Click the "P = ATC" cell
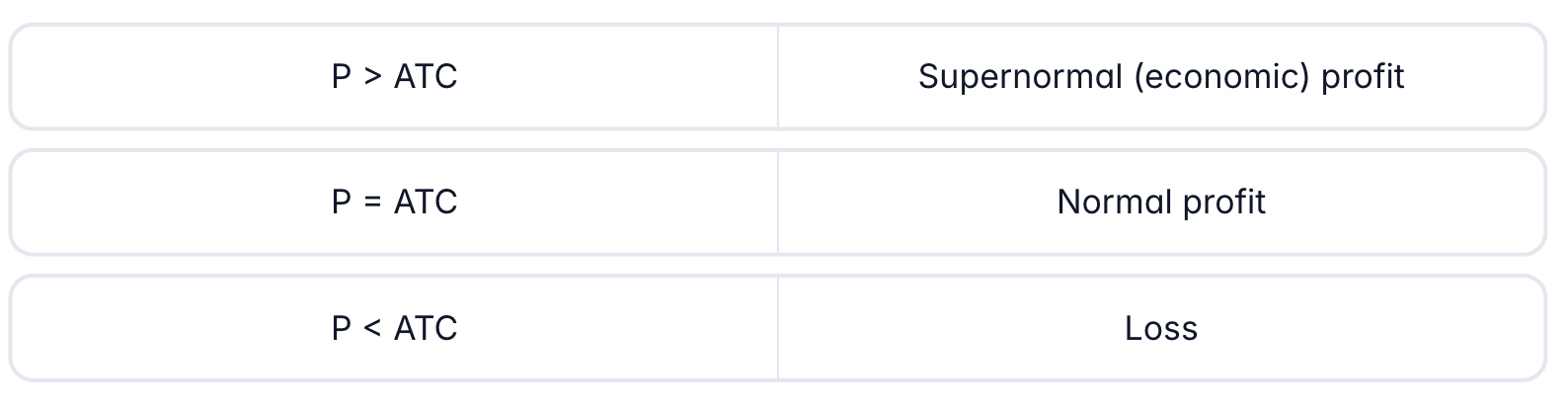 [394, 203]
